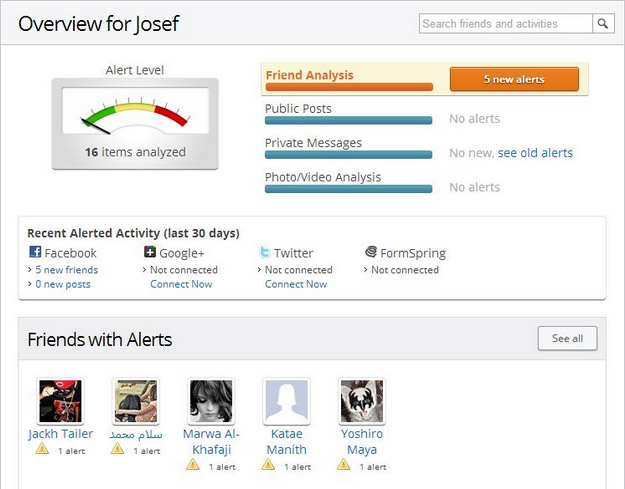Click the Twitter bird icon

pos(265,253)
